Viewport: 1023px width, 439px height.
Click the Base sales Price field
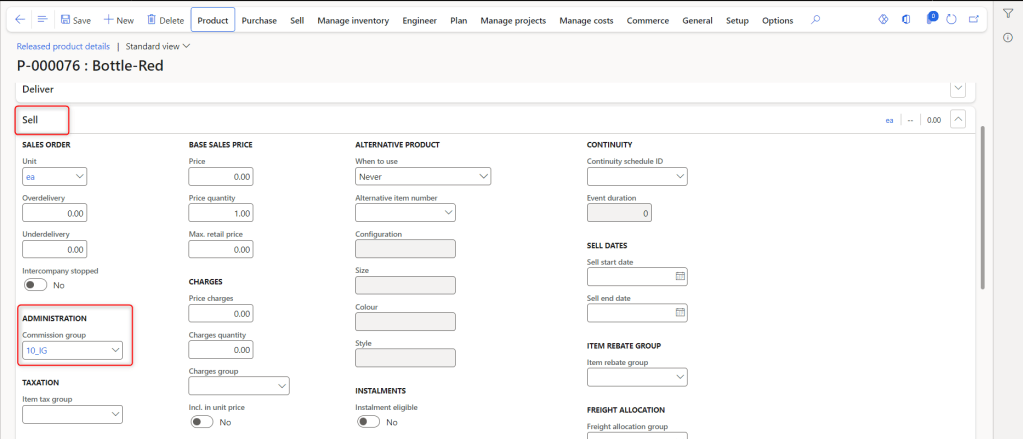(x=220, y=176)
